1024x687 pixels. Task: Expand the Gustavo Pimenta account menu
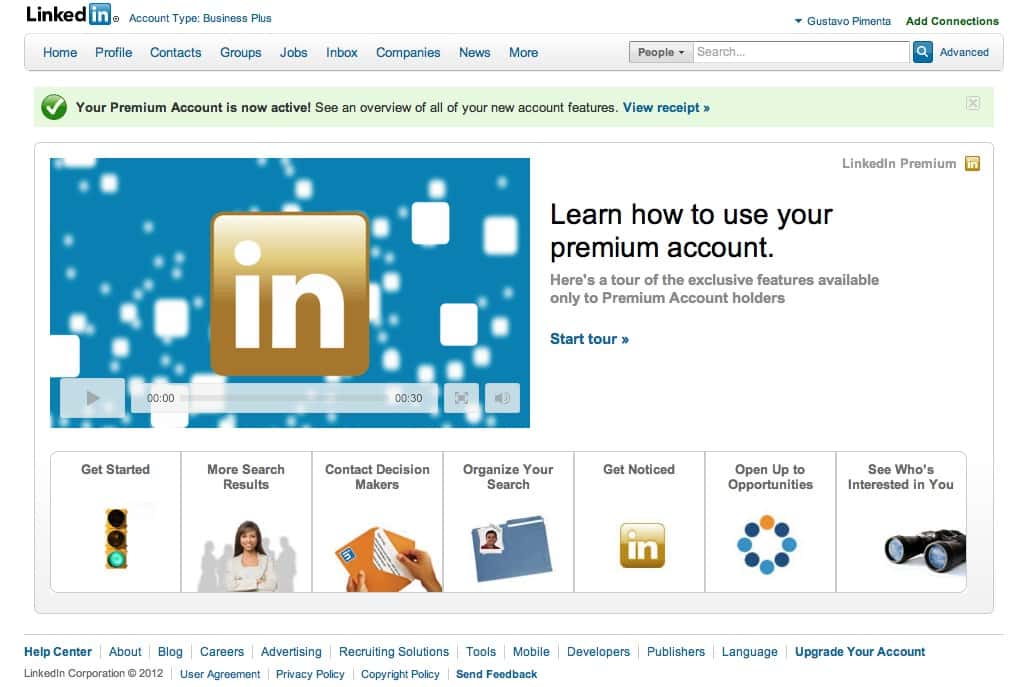tap(842, 21)
